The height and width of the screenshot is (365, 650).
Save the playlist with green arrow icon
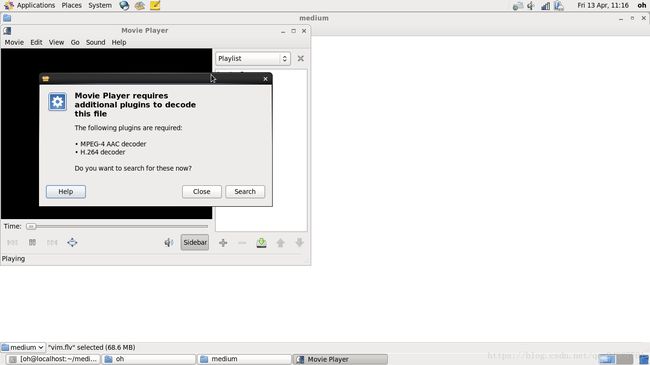[x=261, y=243]
